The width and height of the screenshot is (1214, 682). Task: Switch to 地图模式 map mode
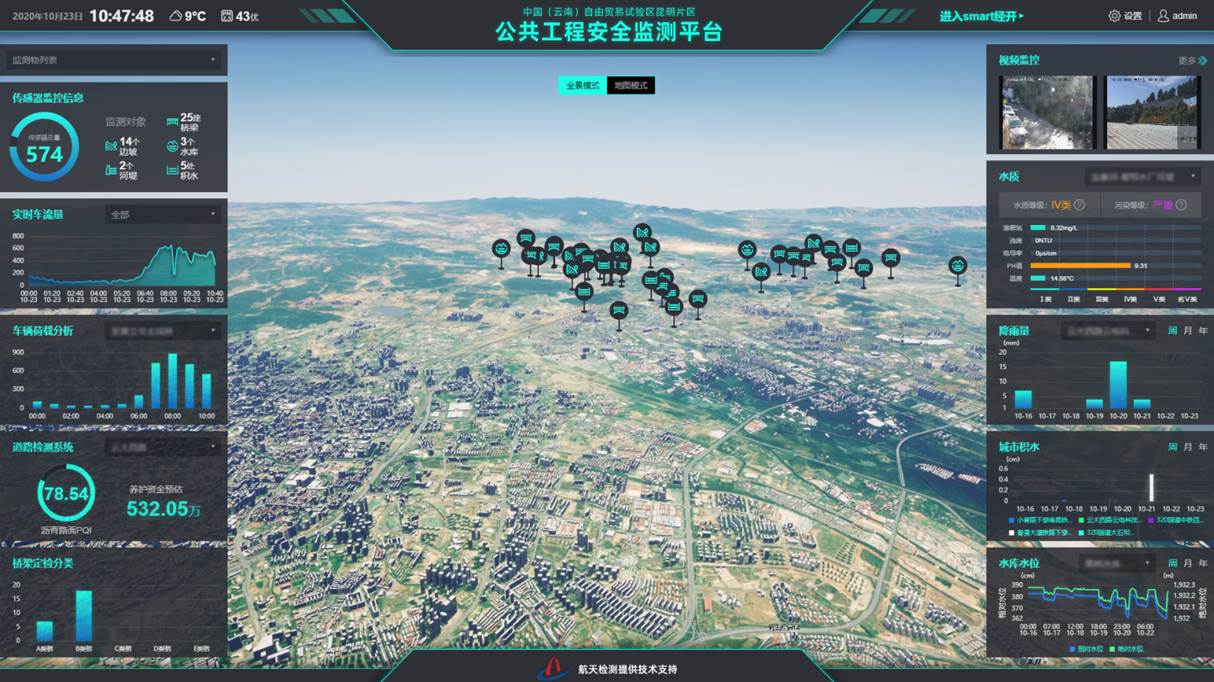630,86
